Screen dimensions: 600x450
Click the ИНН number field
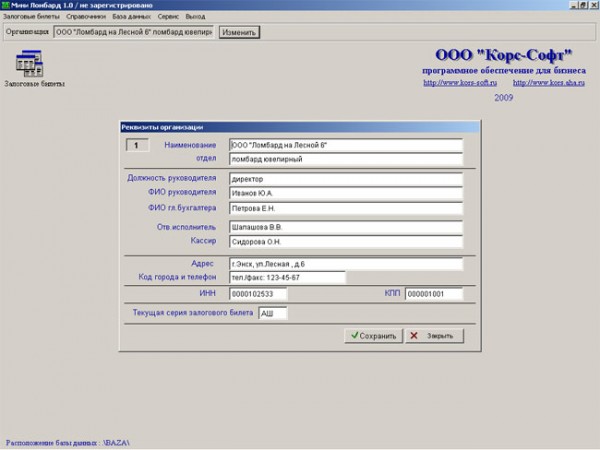[257, 294]
